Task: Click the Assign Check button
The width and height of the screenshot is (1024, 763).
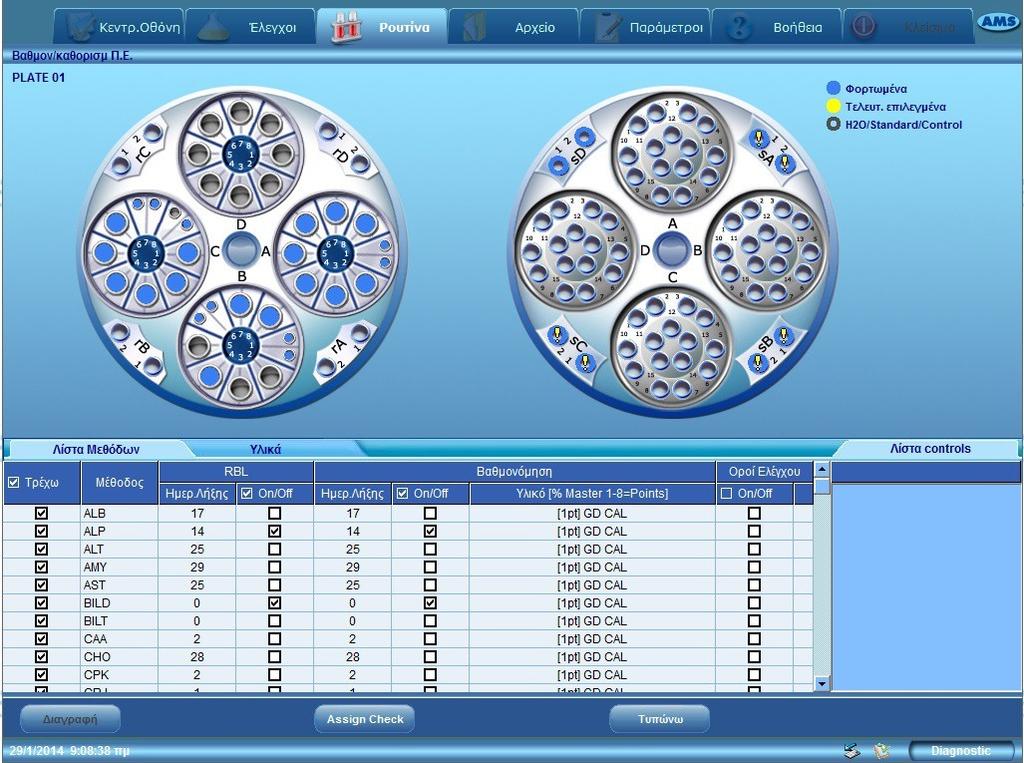Action: (x=365, y=719)
